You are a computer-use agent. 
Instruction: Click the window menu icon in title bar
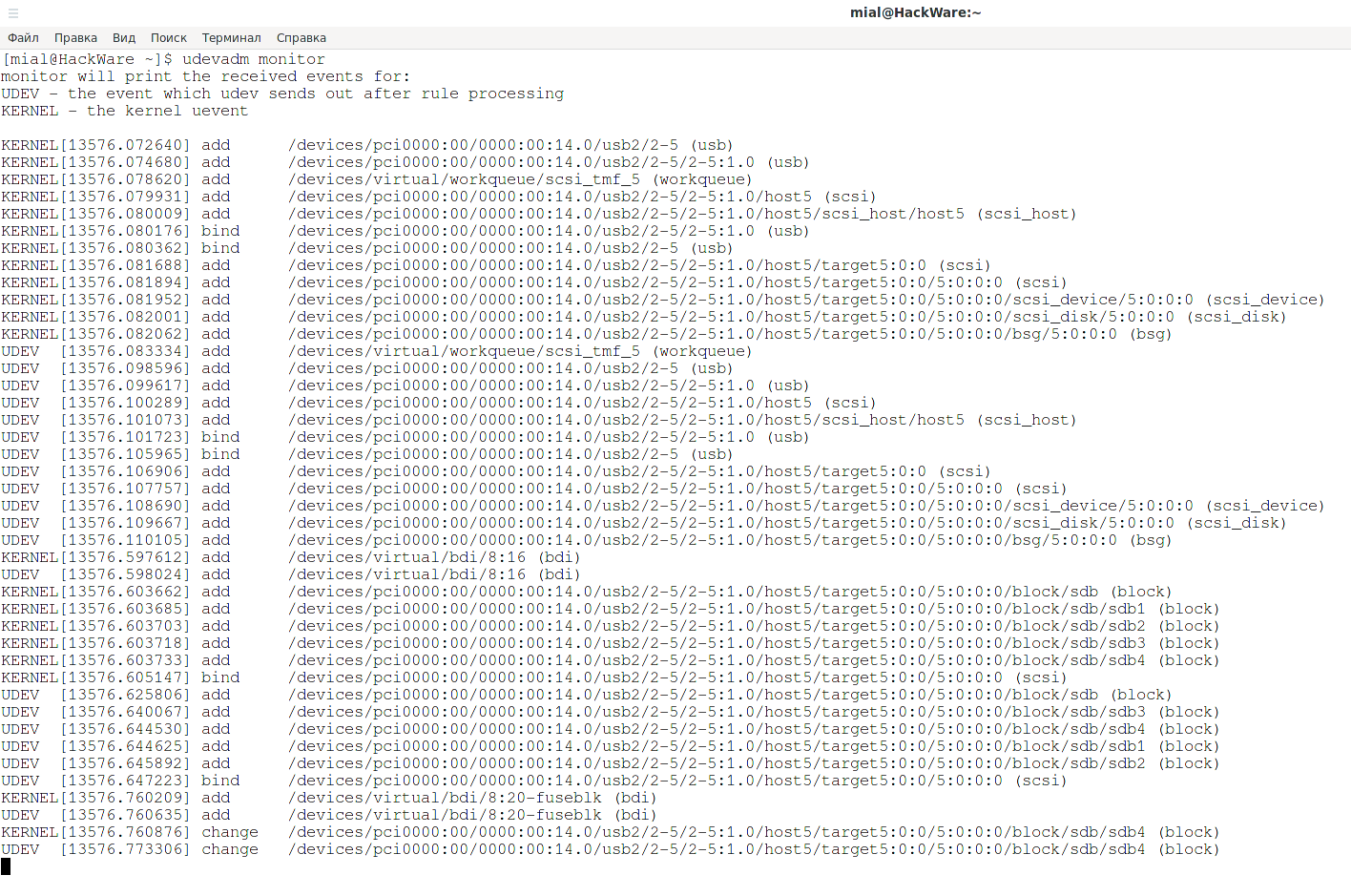[x=13, y=13]
